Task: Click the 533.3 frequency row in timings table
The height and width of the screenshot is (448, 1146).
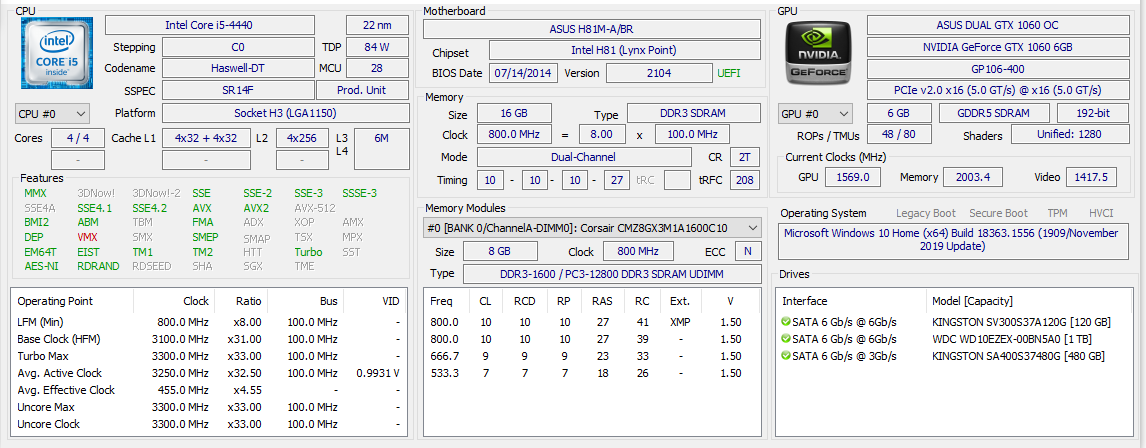Action: (591, 373)
